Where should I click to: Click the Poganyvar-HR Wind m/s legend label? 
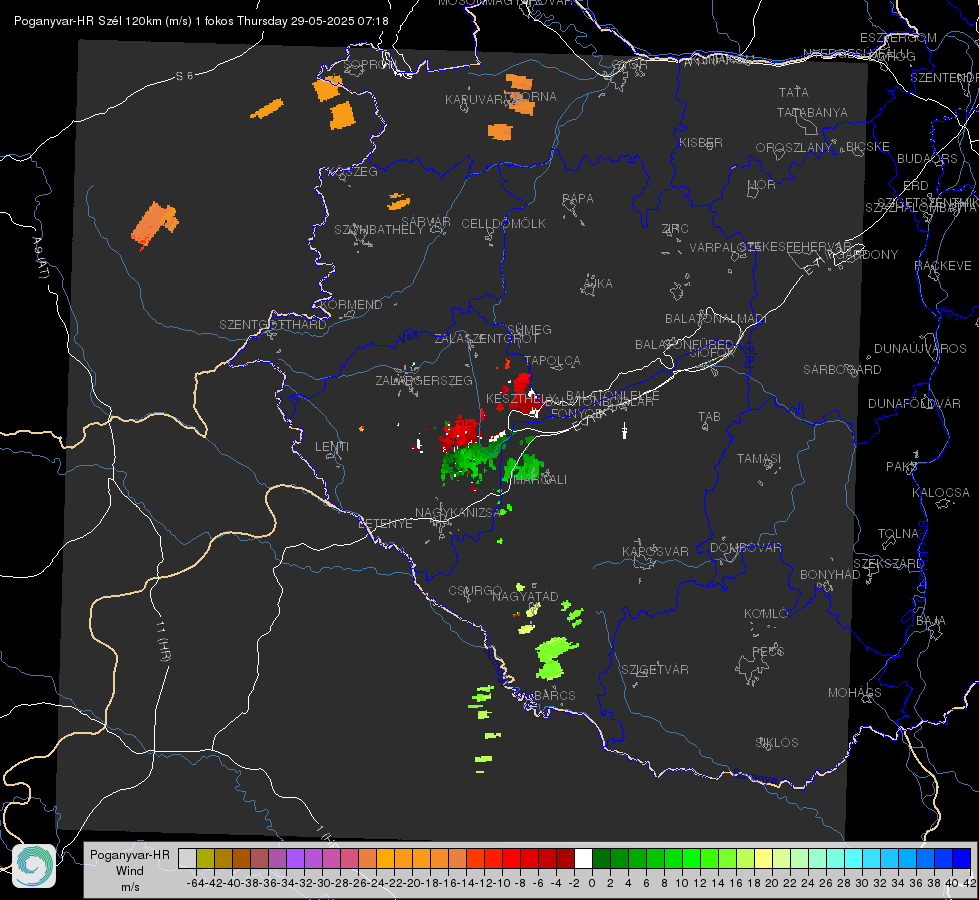point(130,871)
